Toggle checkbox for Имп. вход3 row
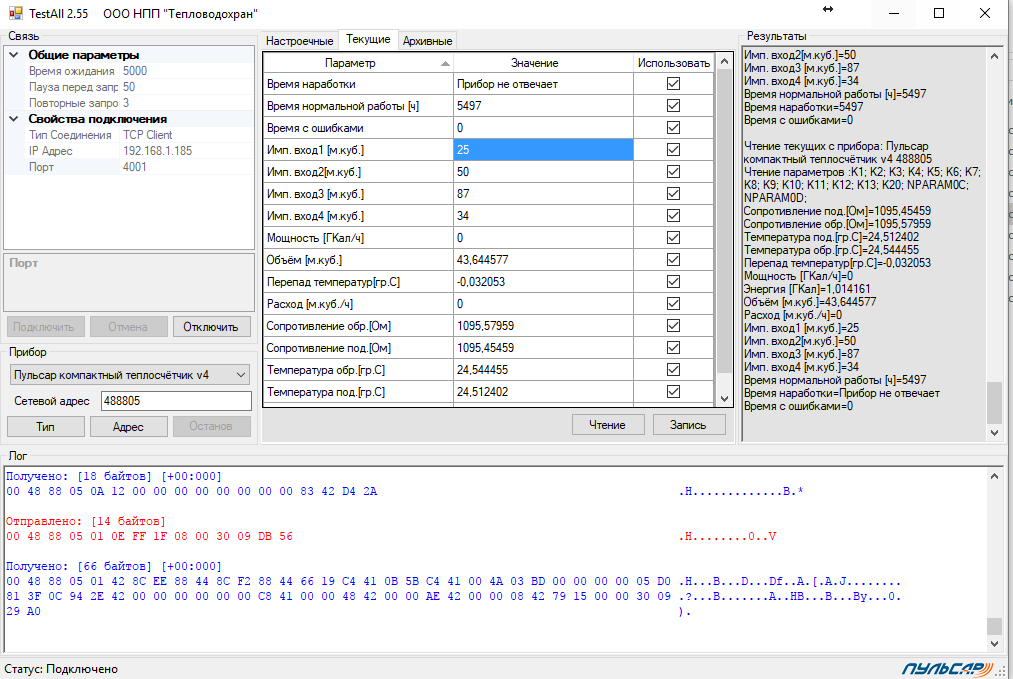The width and height of the screenshot is (1013, 679). coord(673,193)
